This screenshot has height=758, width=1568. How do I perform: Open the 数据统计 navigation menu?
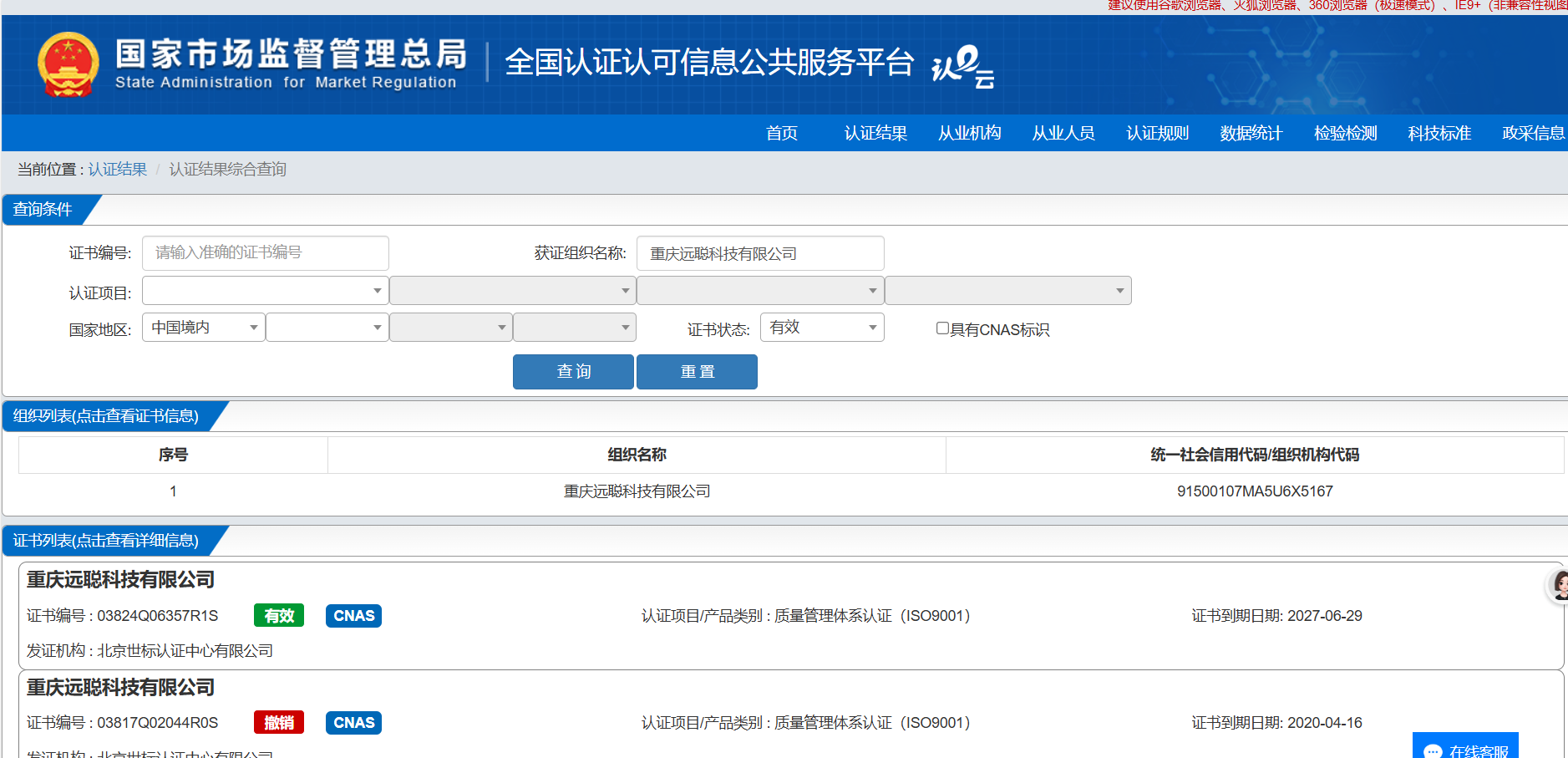1251,133
